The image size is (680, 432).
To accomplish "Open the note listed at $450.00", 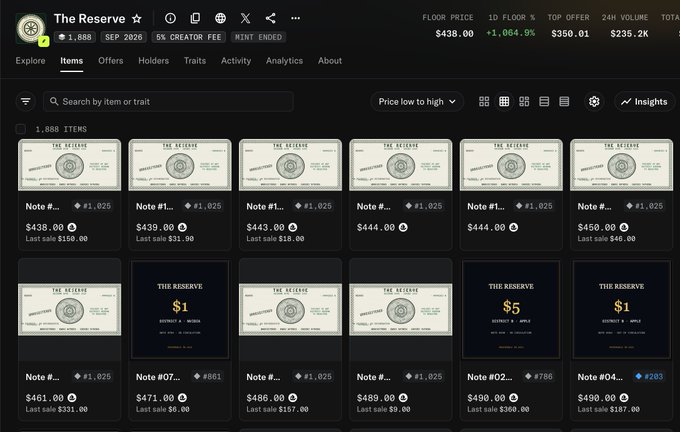I will tap(621, 194).
